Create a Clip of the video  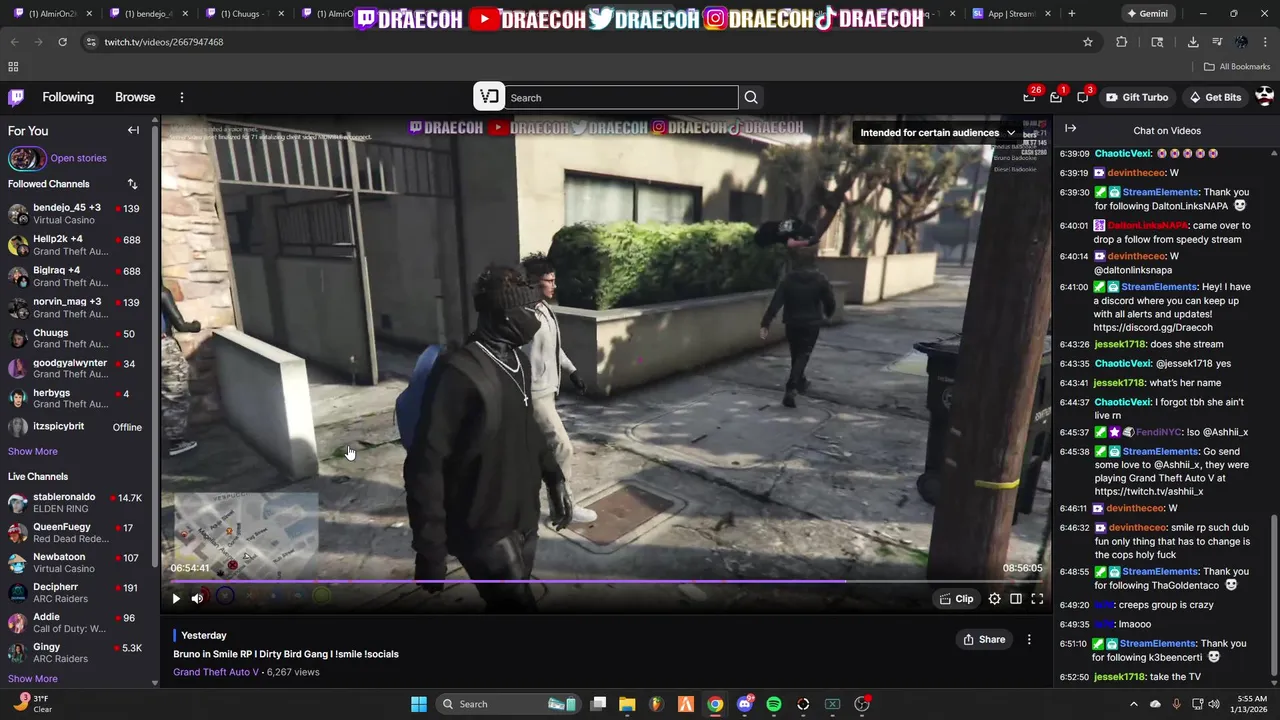956,598
